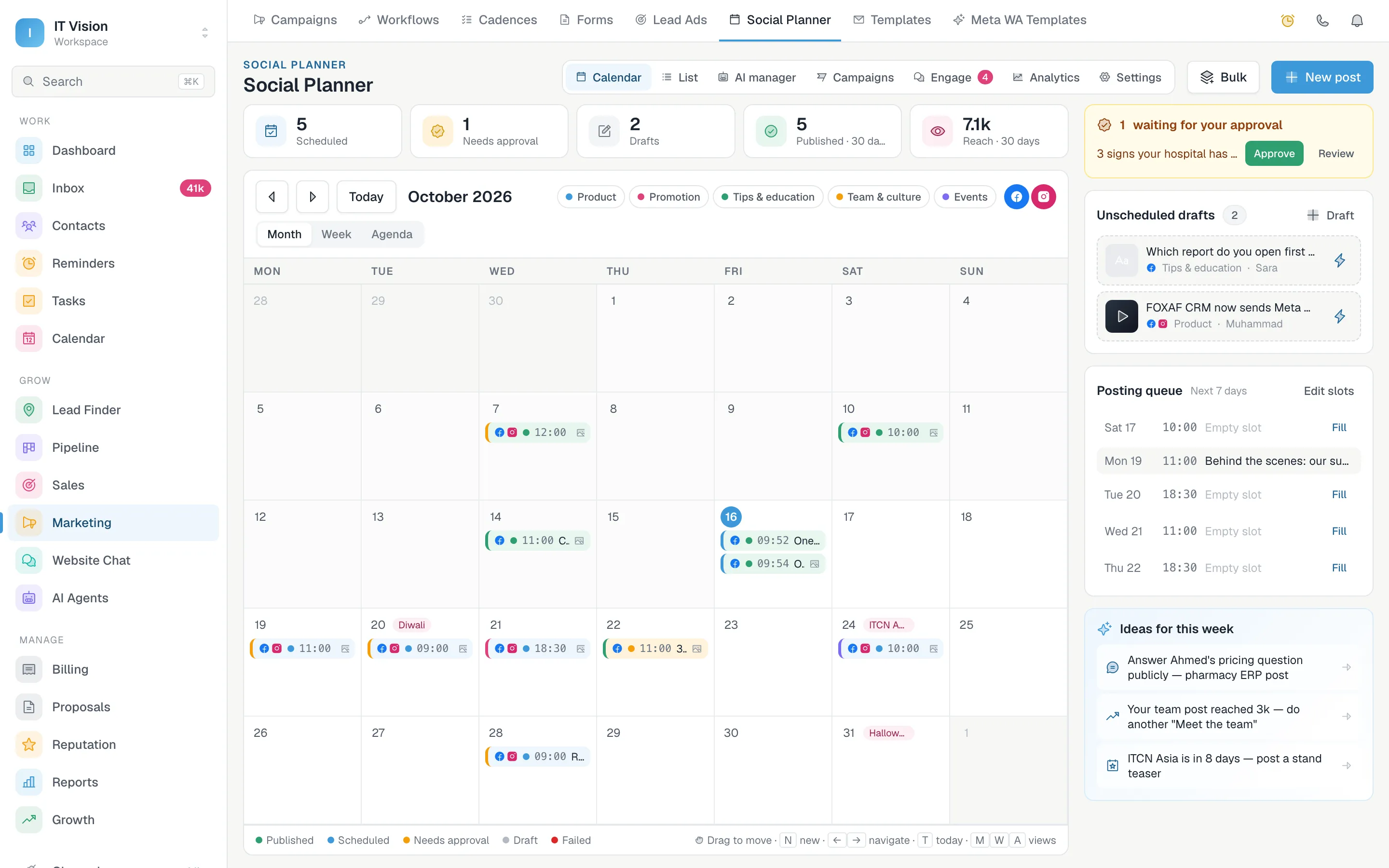Open Reports in the sidebar
Image resolution: width=1389 pixels, height=868 pixels.
(114, 783)
